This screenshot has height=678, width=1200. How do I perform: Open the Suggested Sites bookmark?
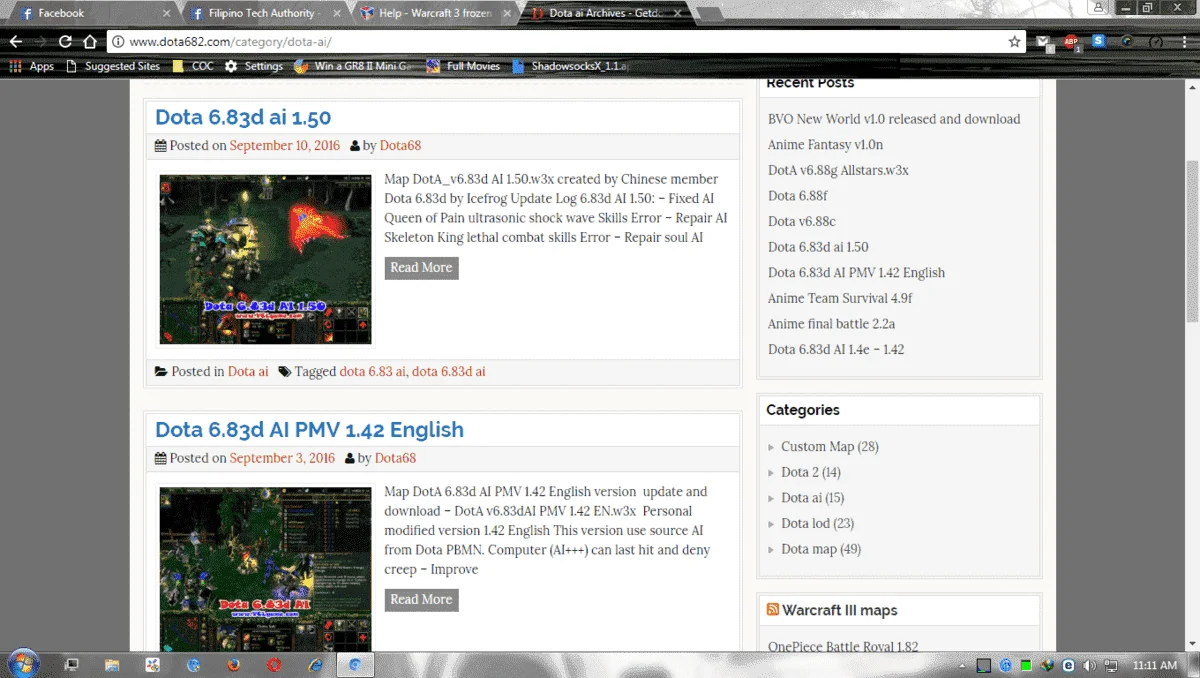pos(113,66)
